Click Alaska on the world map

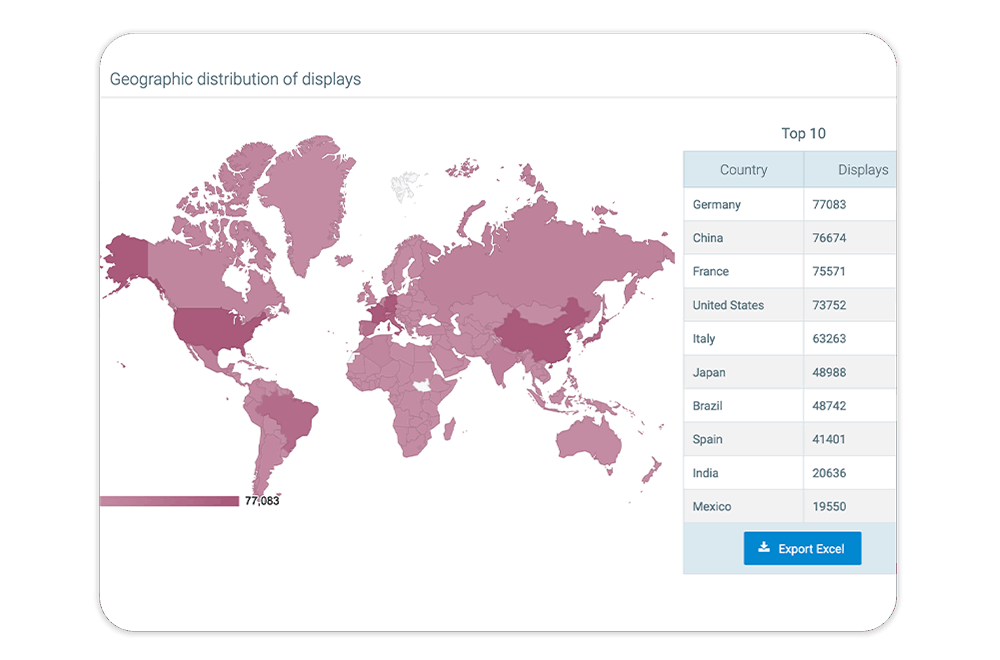pyautogui.click(x=126, y=258)
